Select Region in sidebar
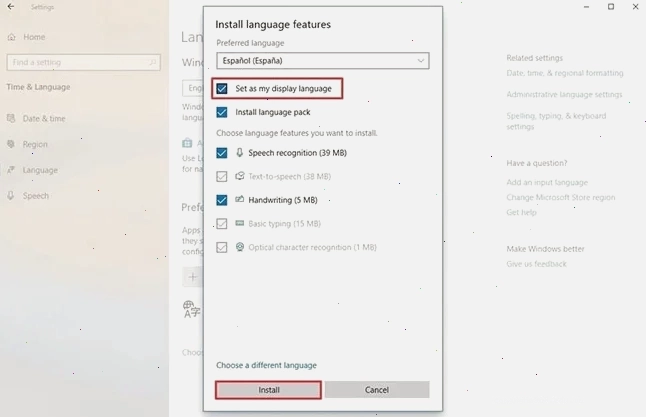 35,144
